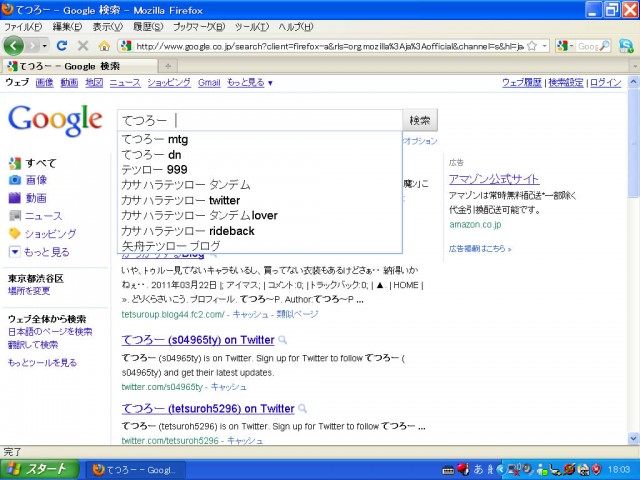This screenshot has height=480, width=640.
Task: Open 検索設定 link
Action: pos(566,82)
